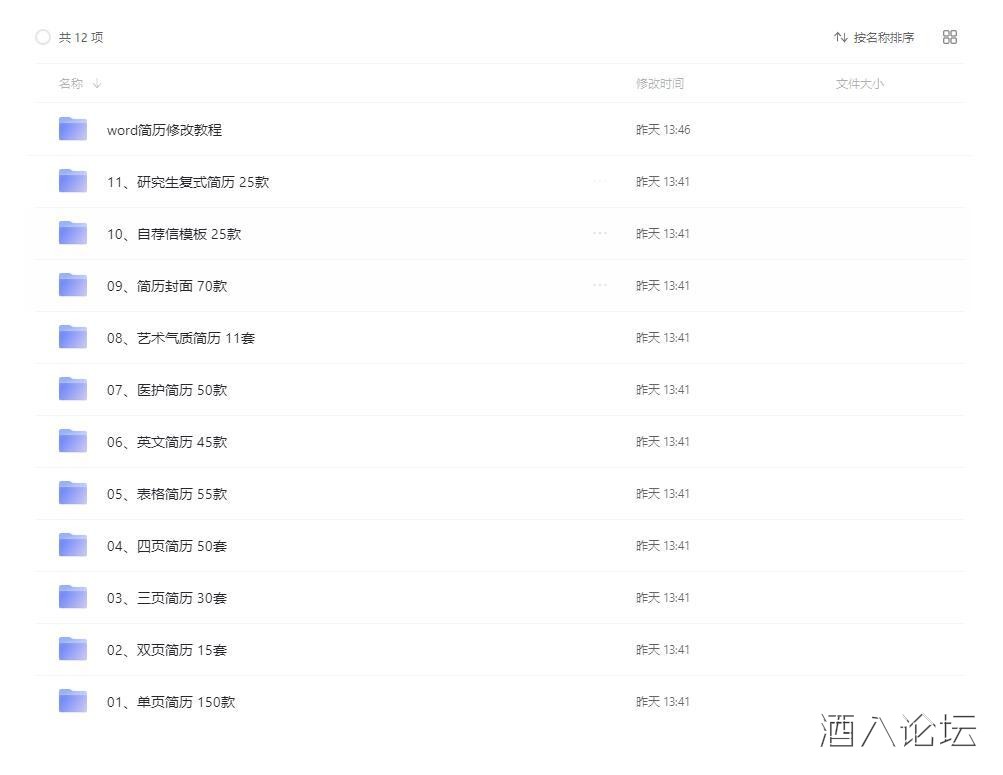This screenshot has height=775, width=1003.
Task: Toggle the select-all circle checkbox
Action: click(x=42, y=37)
